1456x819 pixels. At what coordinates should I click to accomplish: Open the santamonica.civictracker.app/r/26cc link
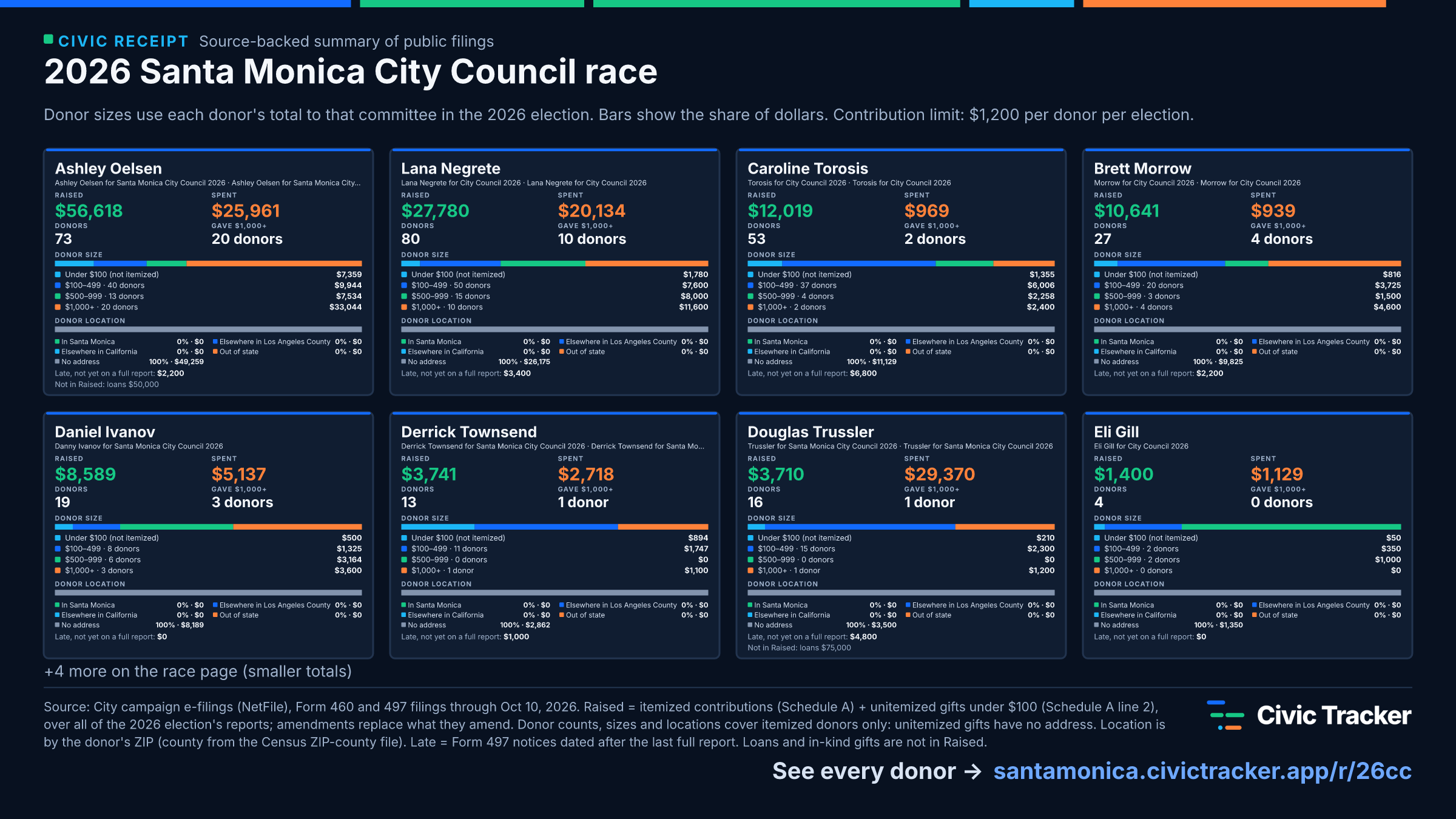click(x=1202, y=771)
